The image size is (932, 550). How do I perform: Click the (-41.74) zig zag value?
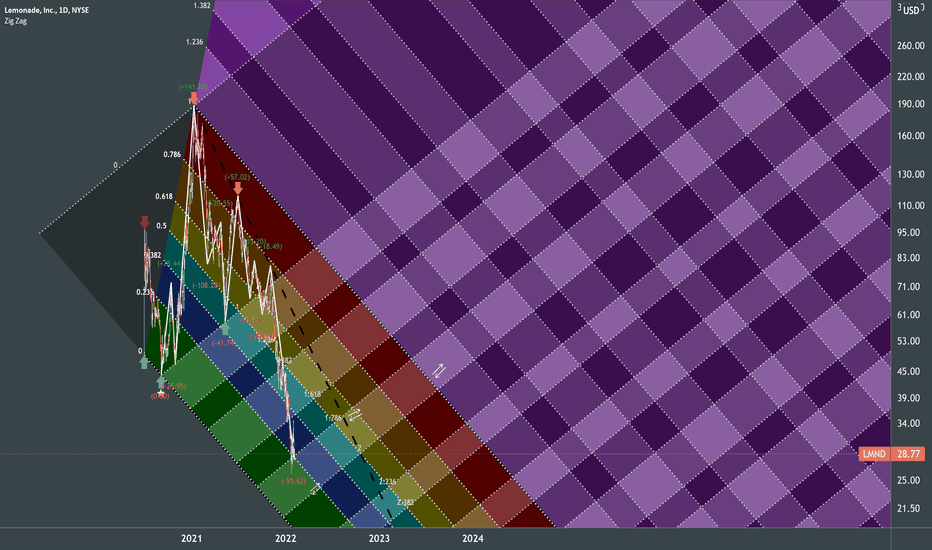pos(224,343)
